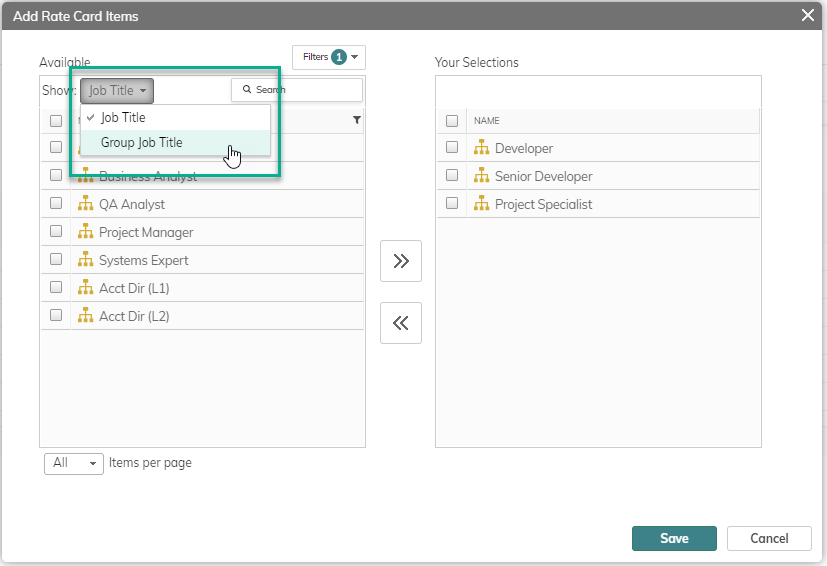Click the double left arrow to remove items
The width and height of the screenshot is (827, 566).
click(401, 323)
